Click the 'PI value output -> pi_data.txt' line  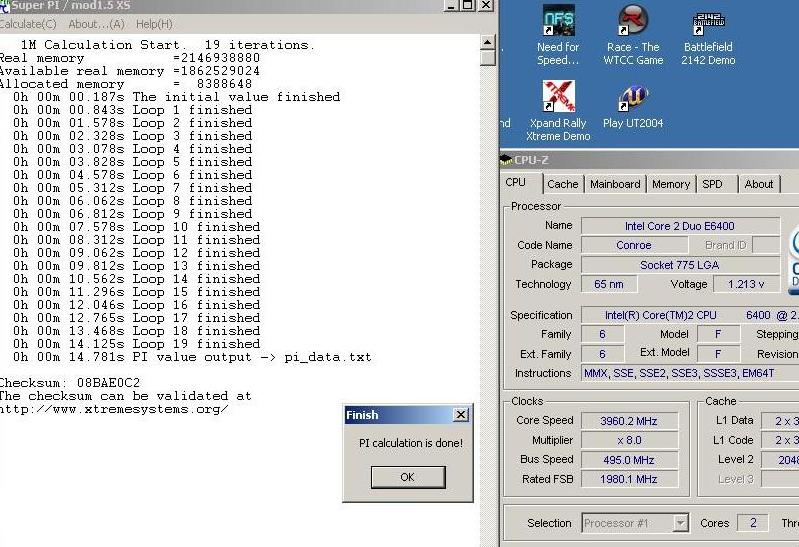[x=192, y=357]
